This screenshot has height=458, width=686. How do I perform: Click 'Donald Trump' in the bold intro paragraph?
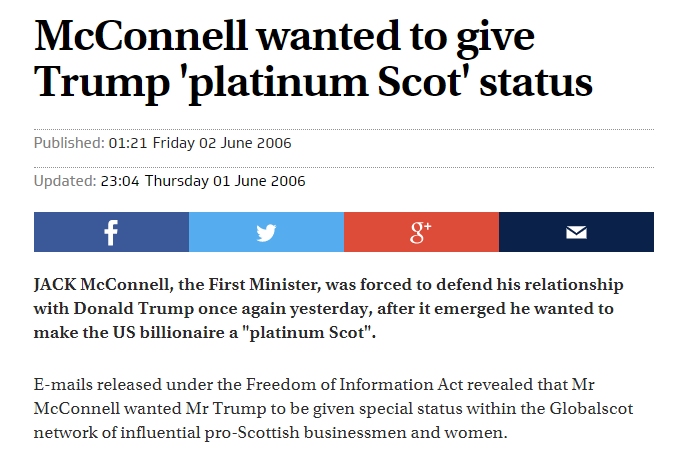pos(133,309)
